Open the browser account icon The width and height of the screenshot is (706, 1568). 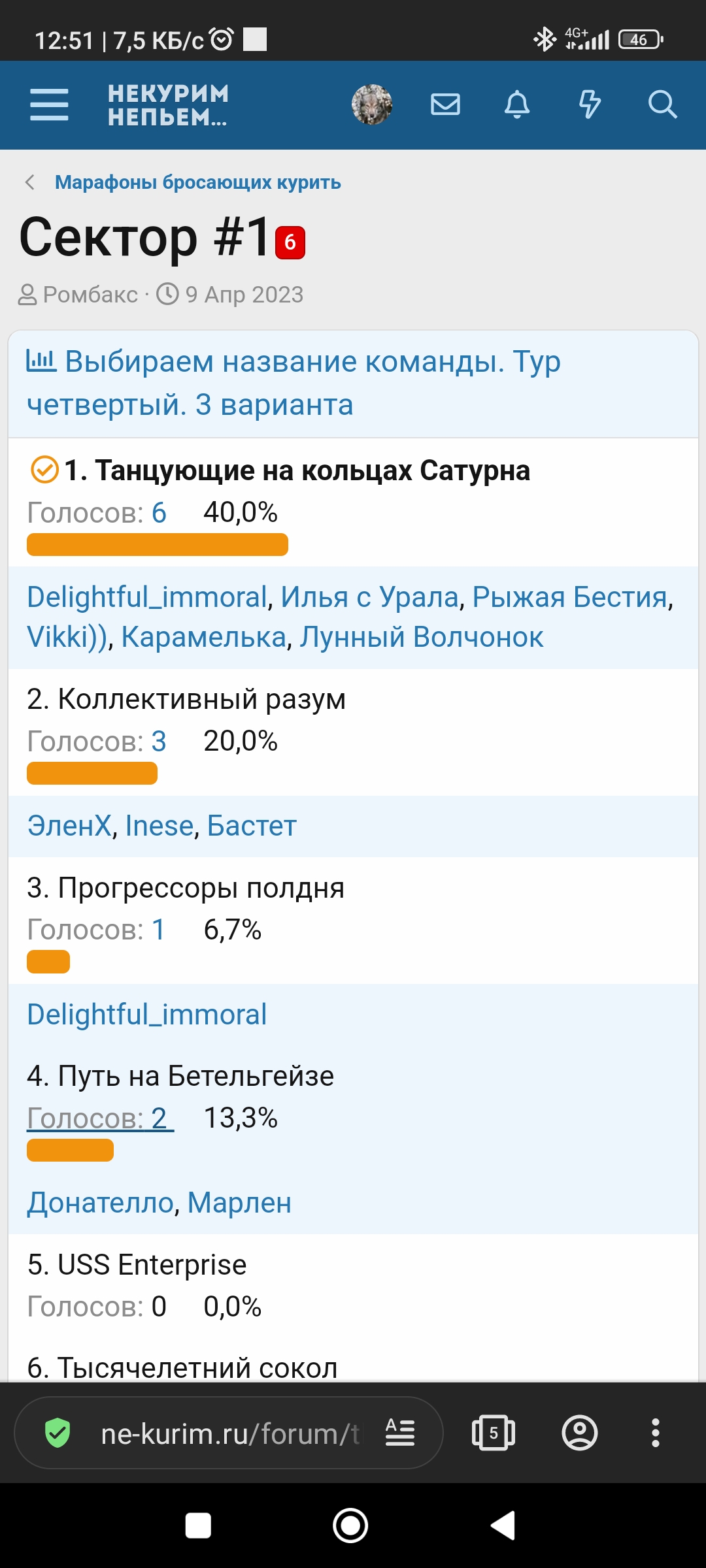(580, 1433)
